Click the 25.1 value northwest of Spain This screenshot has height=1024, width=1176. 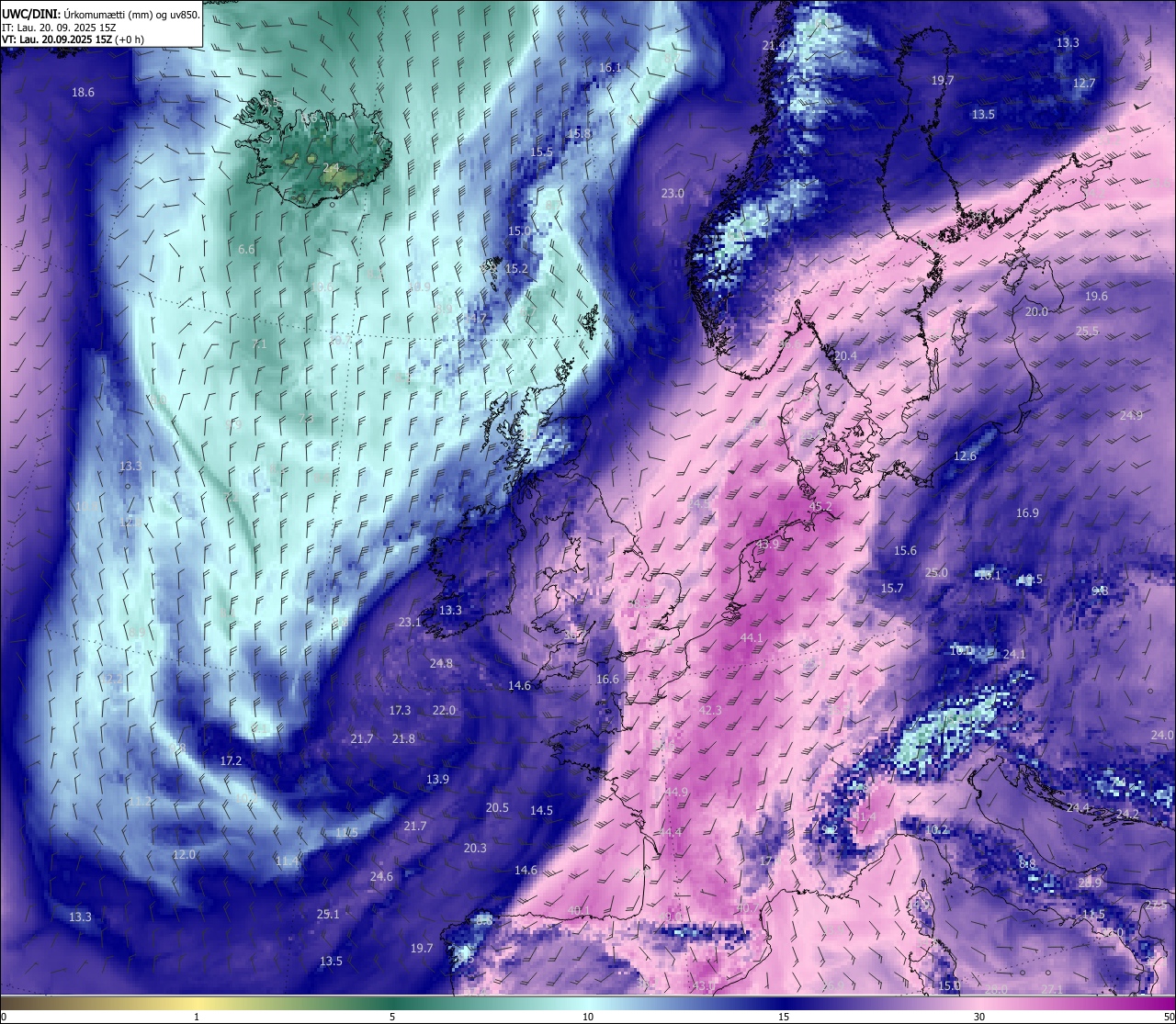point(328,914)
